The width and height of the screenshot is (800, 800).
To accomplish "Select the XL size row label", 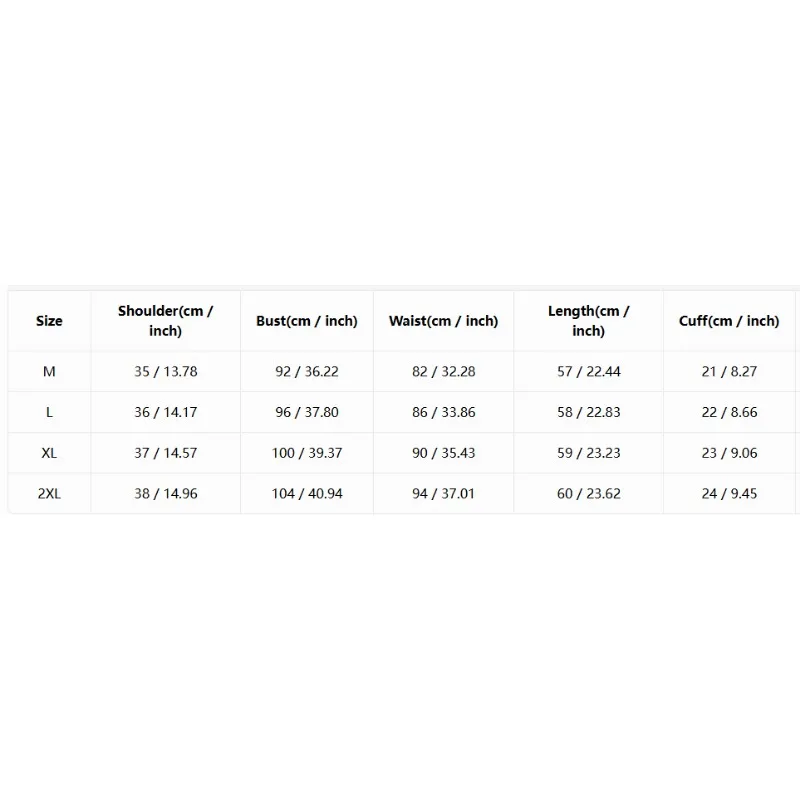I will coord(49,453).
